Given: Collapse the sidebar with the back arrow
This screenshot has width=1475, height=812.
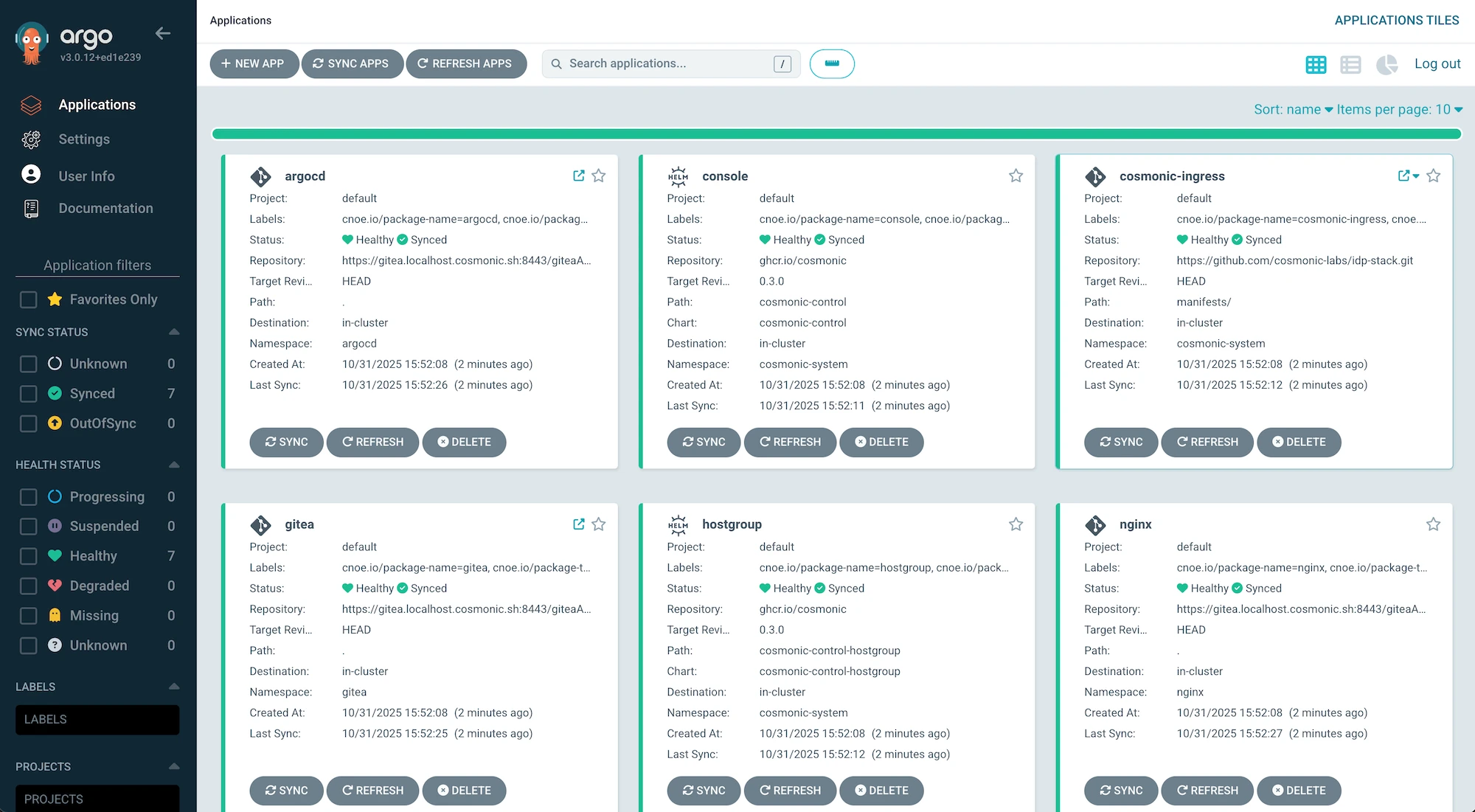Looking at the screenshot, I should click(x=163, y=33).
